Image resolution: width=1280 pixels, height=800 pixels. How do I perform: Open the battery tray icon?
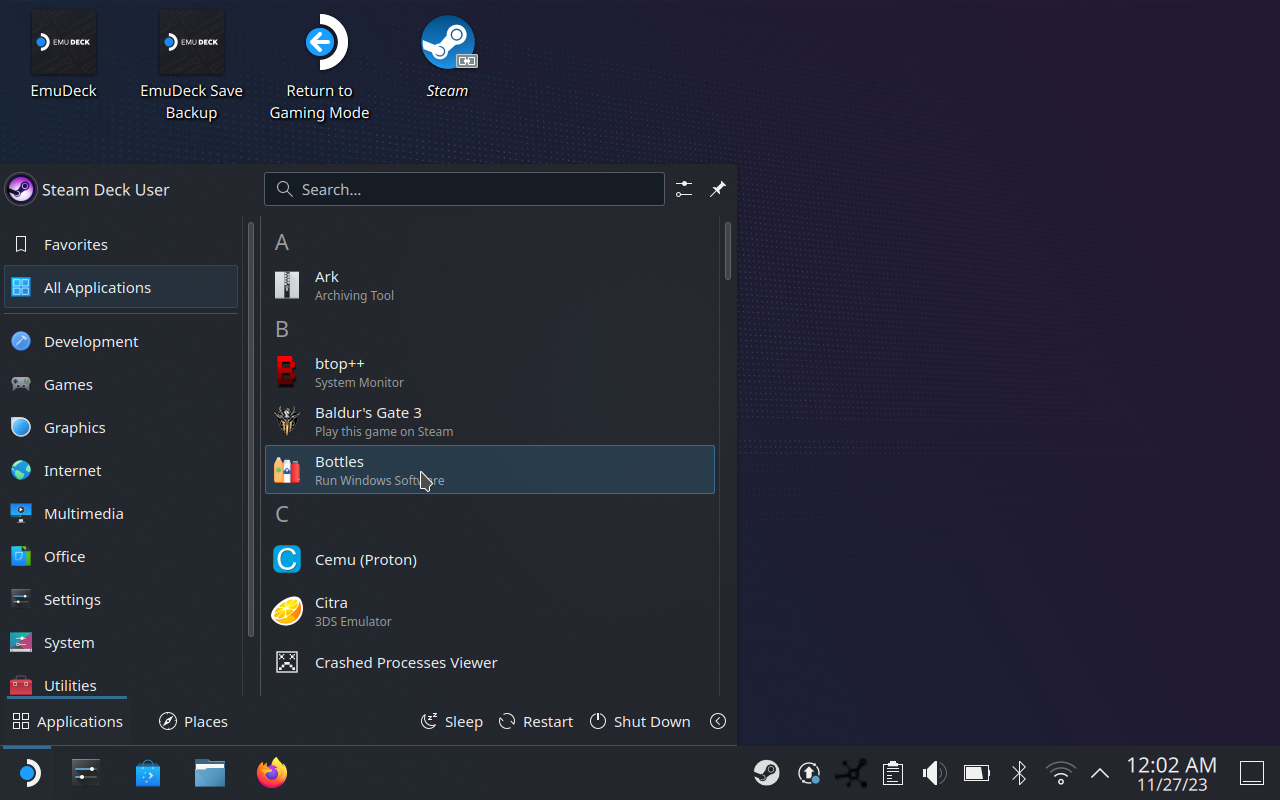pos(976,773)
